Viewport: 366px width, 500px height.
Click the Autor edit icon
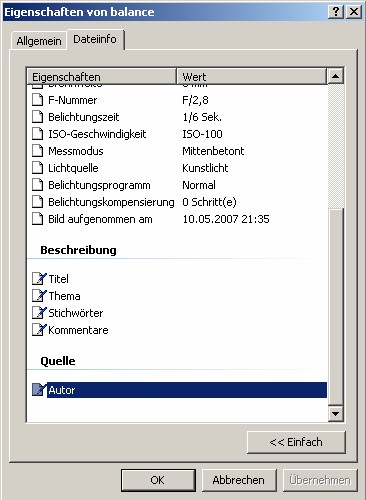pos(39,390)
